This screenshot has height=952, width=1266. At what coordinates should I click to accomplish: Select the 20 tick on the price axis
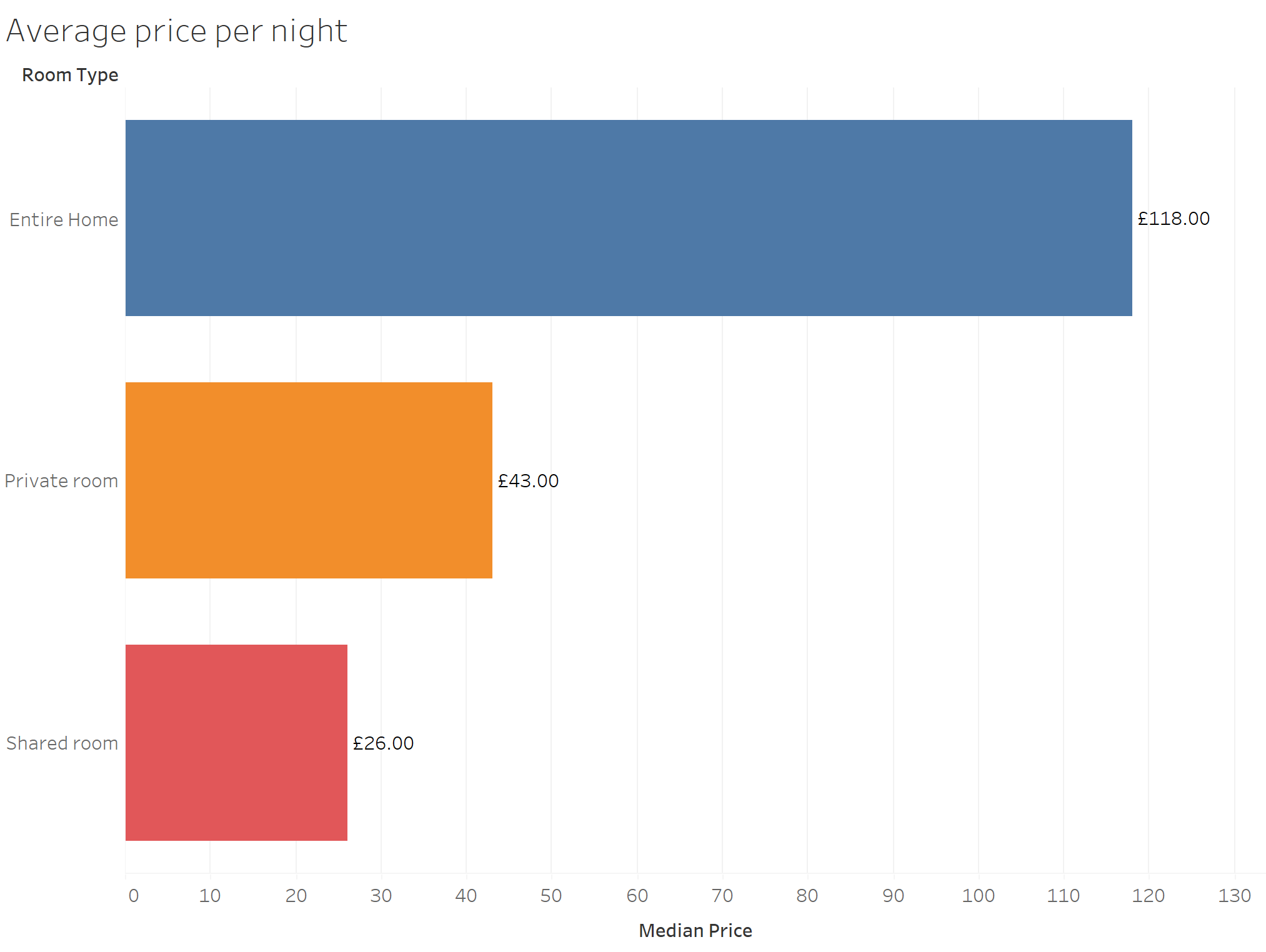coord(296,896)
